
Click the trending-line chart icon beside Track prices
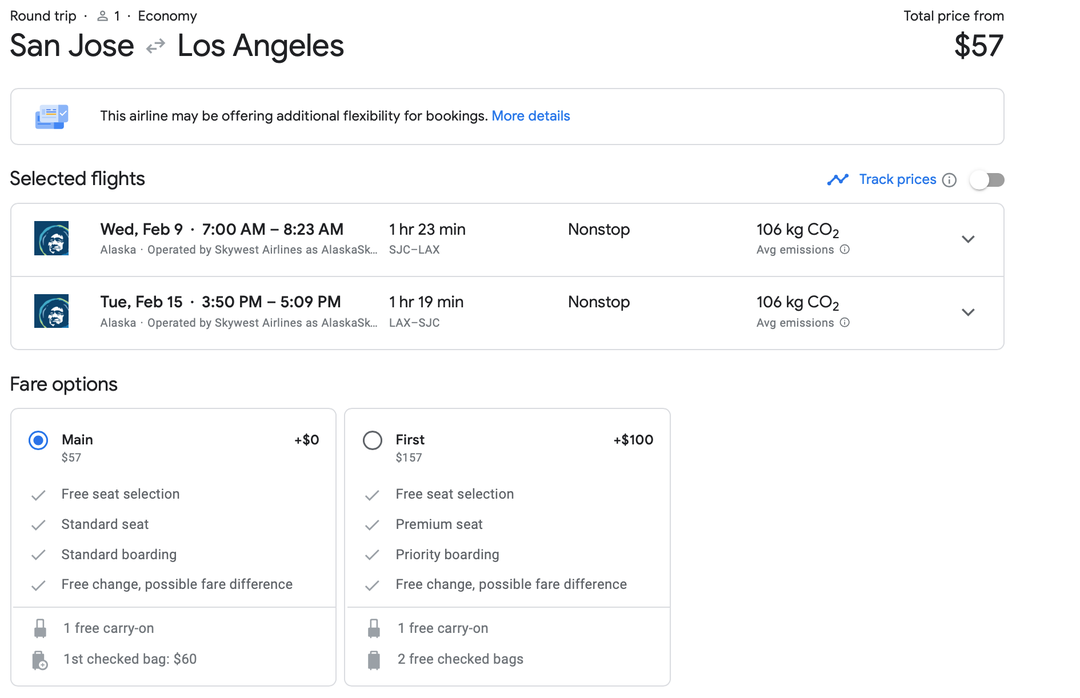pos(838,179)
